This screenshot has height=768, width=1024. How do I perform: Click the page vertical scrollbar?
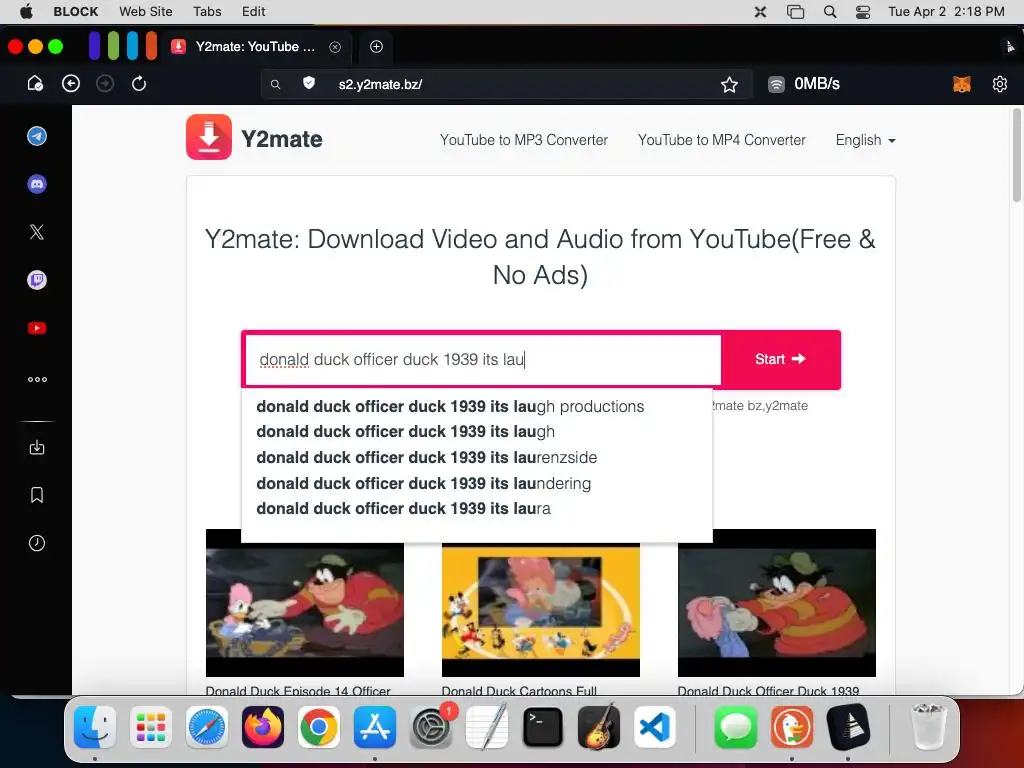pyautogui.click(x=1016, y=157)
